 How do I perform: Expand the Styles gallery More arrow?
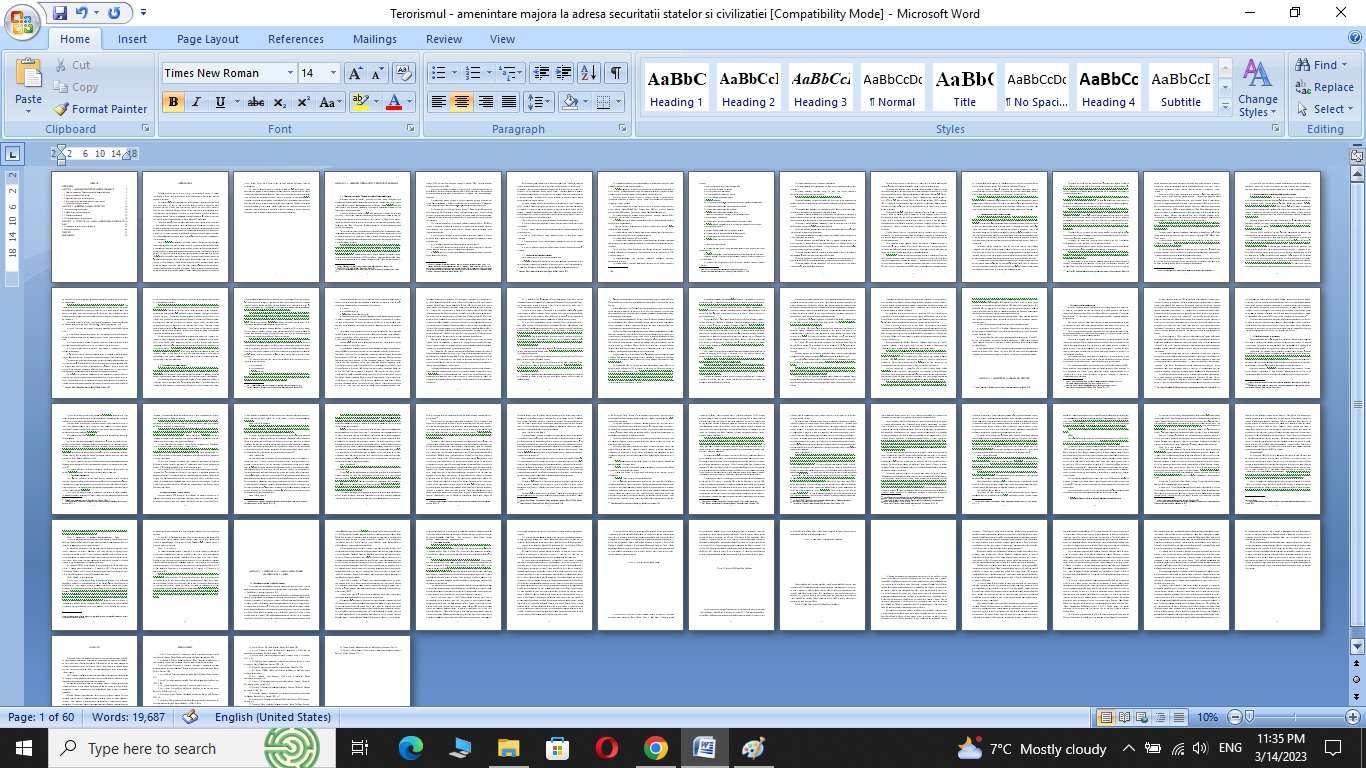coord(1226,106)
